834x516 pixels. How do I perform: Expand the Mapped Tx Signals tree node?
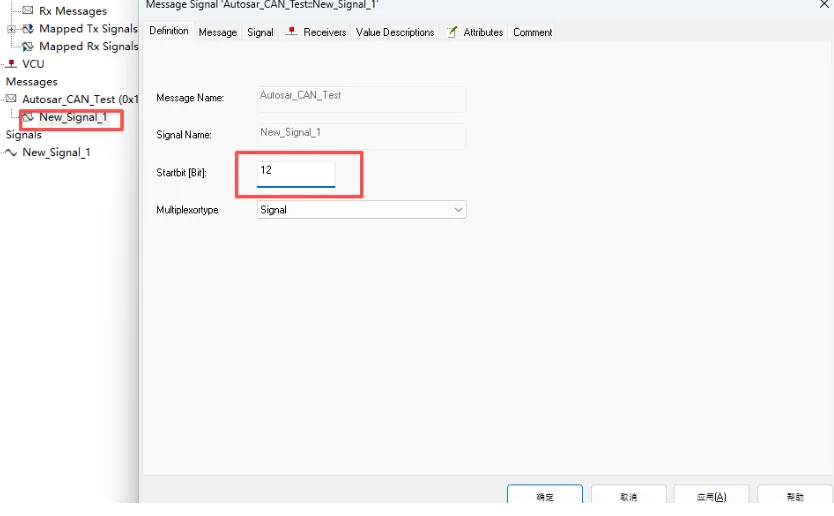tap(12, 29)
